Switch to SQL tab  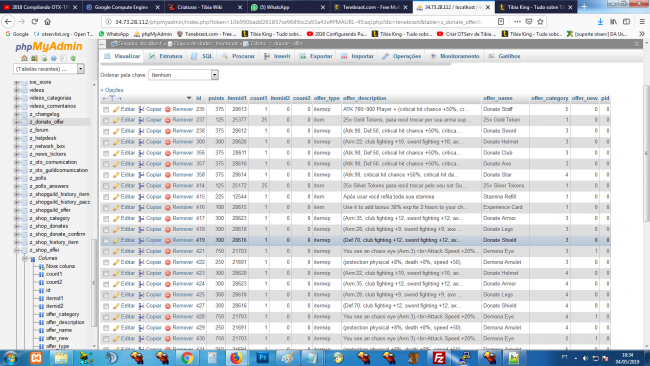[x=202, y=56]
